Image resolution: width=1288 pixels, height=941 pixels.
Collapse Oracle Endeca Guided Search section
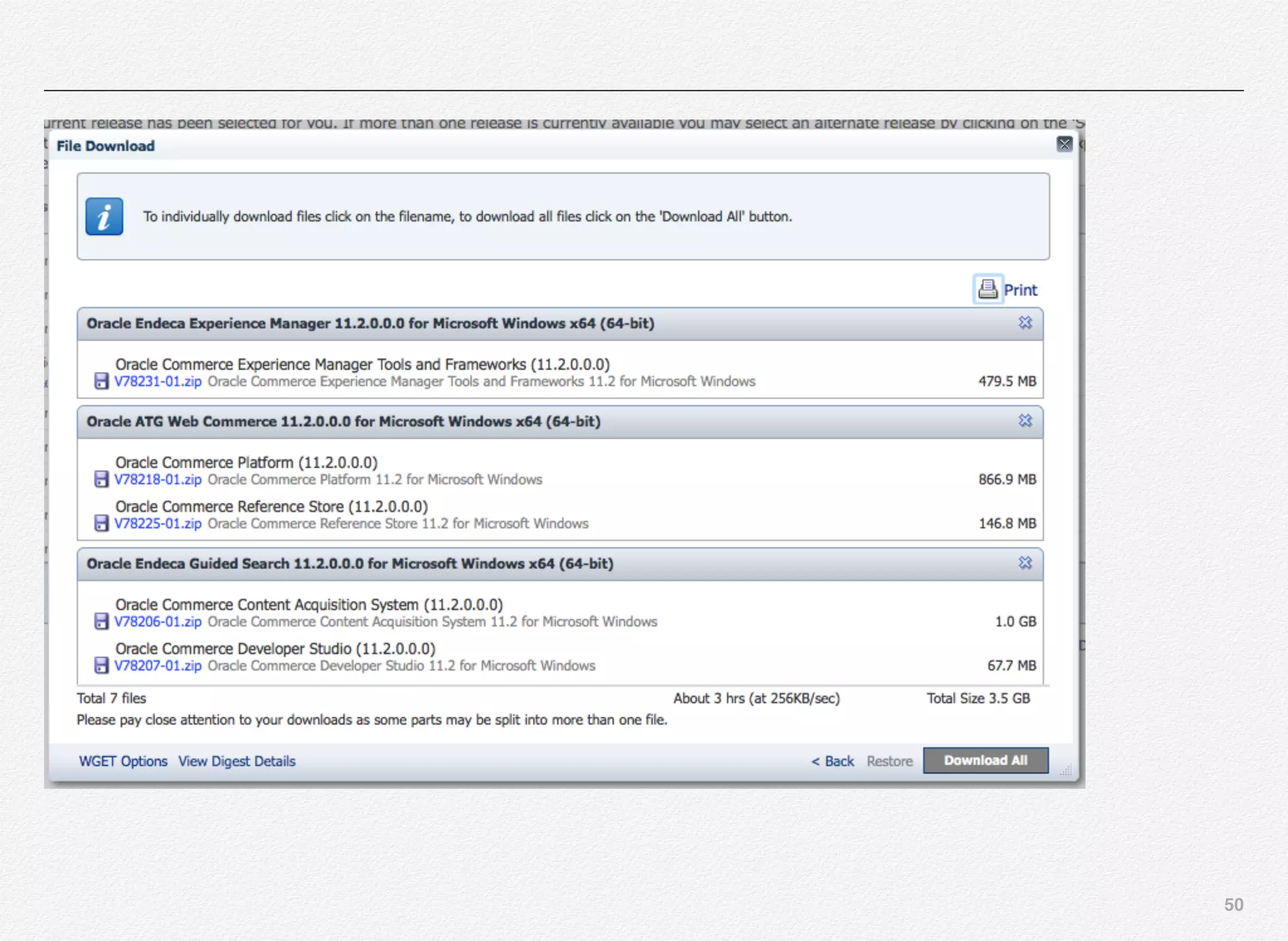pos(1025,563)
